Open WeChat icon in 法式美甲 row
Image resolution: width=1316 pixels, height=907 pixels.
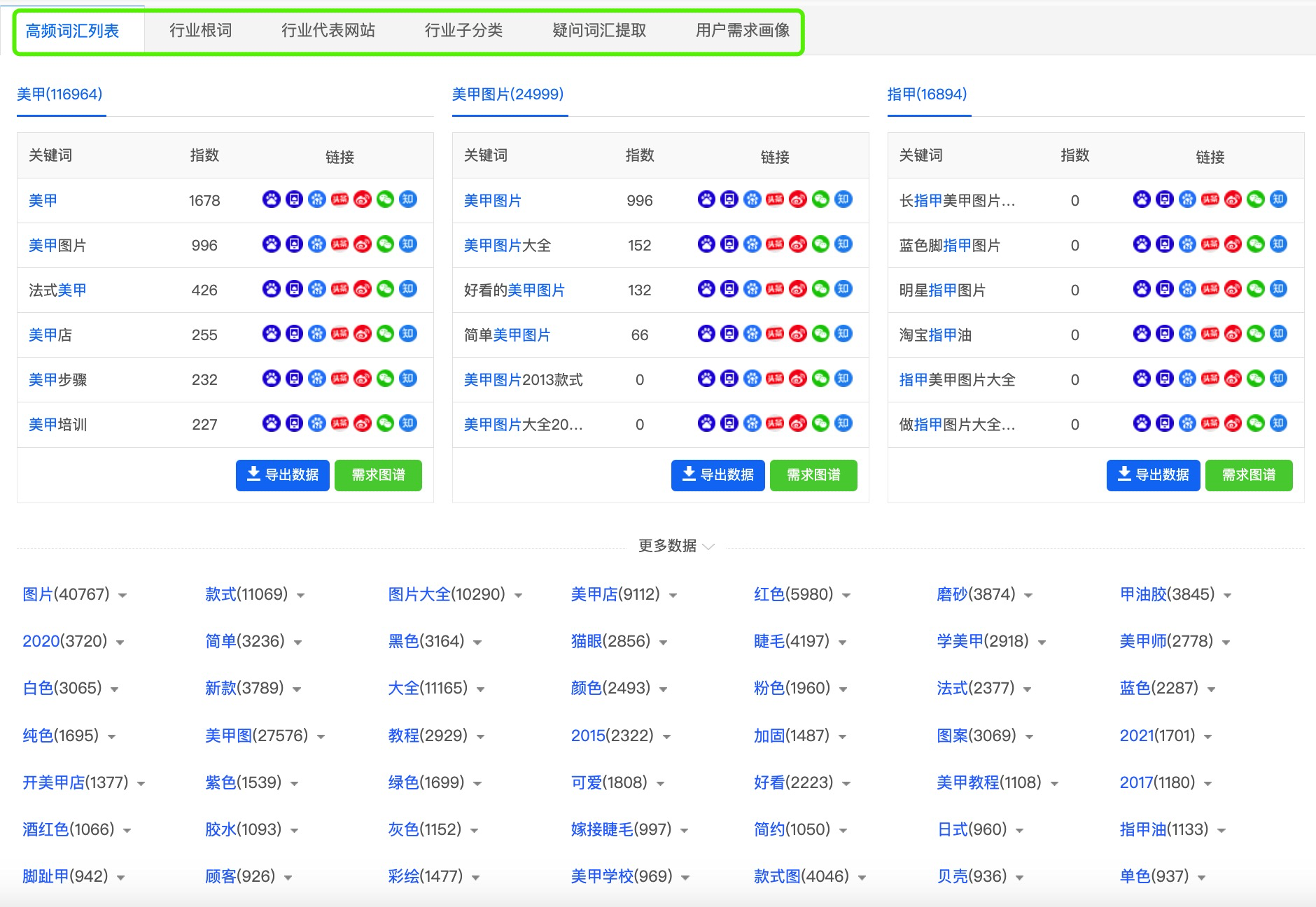tap(385, 289)
